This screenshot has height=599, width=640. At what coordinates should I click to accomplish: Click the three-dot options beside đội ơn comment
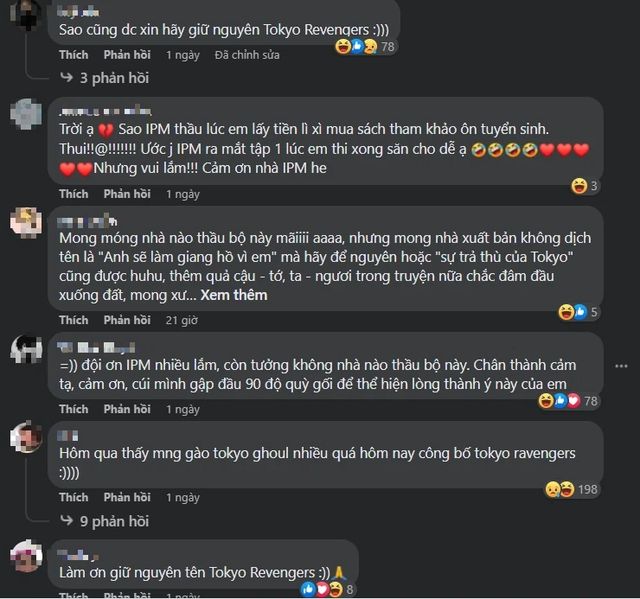[621, 366]
